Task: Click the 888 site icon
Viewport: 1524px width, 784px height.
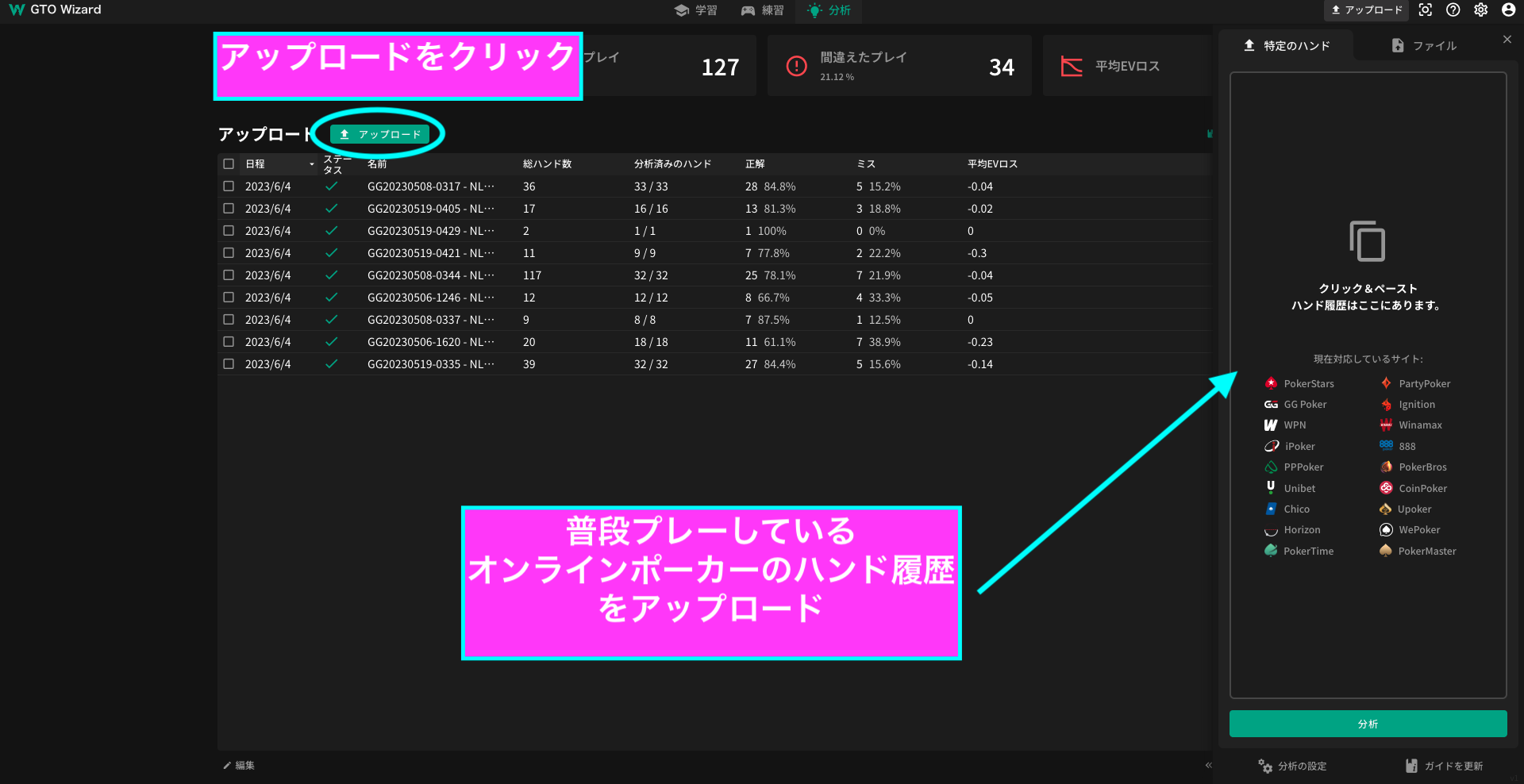Action: pos(1386,445)
